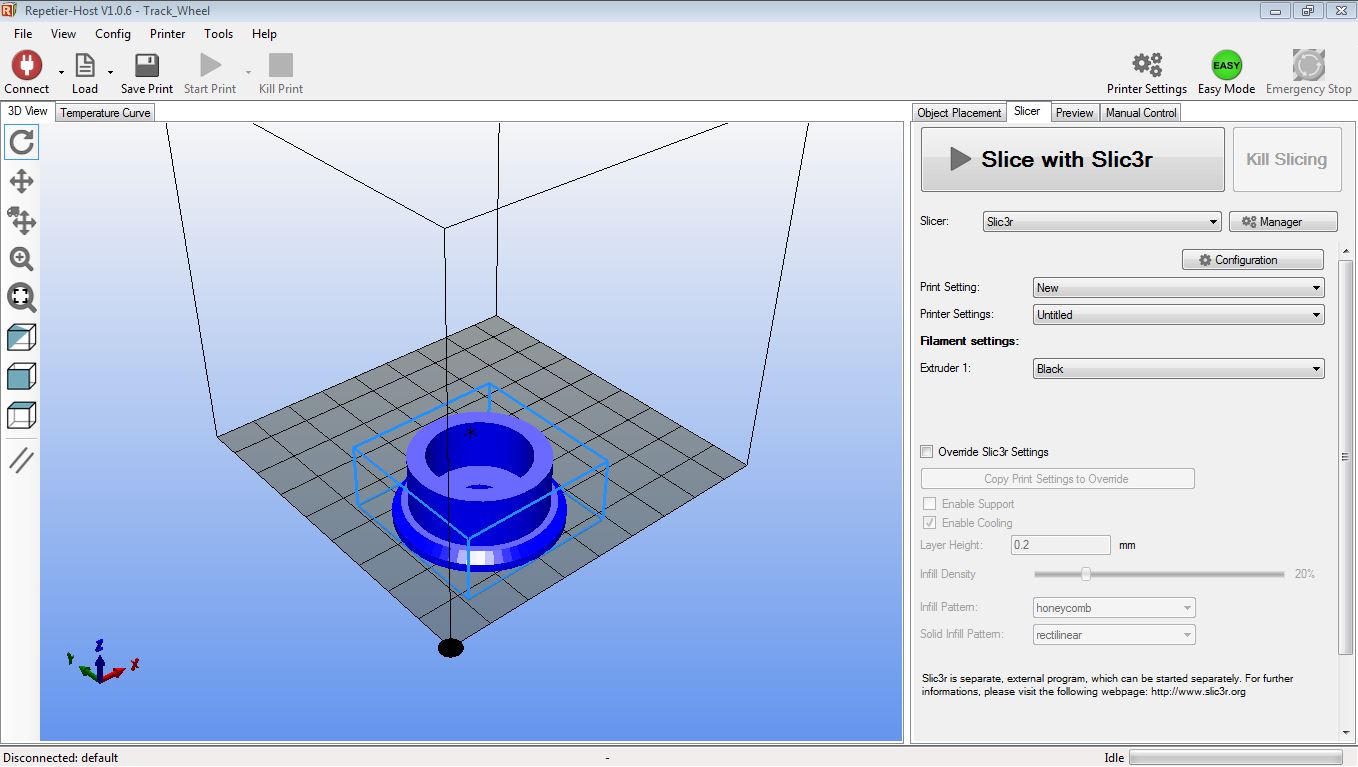Expand the Load dropdown arrow
1358x767 pixels.
[110, 72]
